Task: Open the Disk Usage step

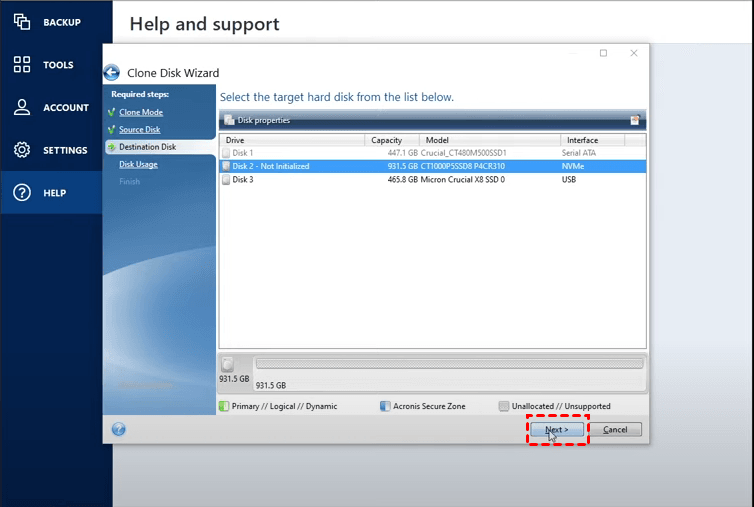Action: [138, 164]
